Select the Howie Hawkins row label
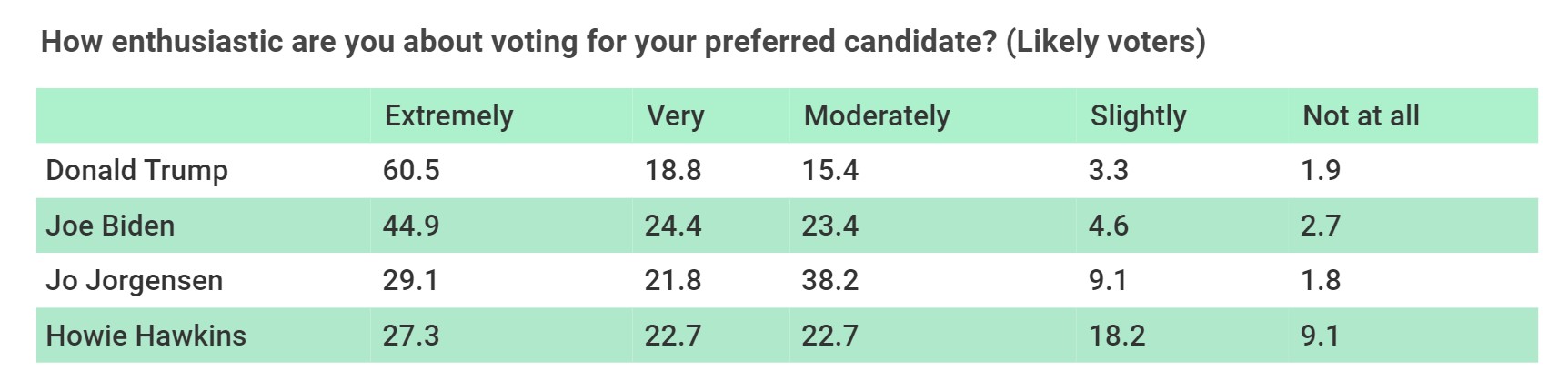 (146, 336)
